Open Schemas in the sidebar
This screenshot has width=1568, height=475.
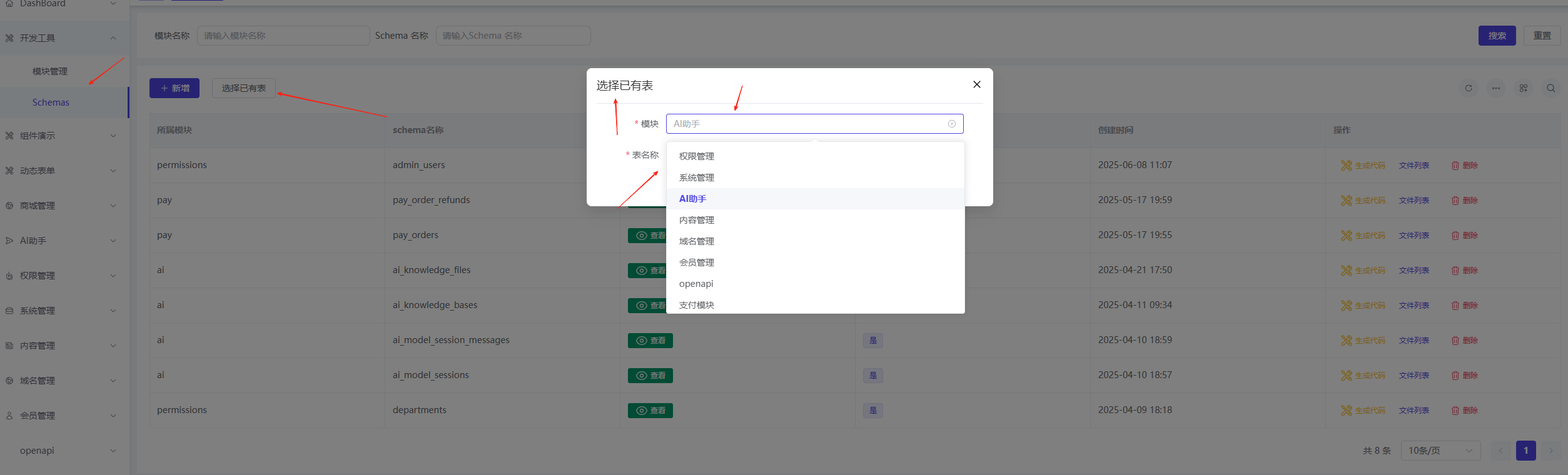[x=64, y=102]
